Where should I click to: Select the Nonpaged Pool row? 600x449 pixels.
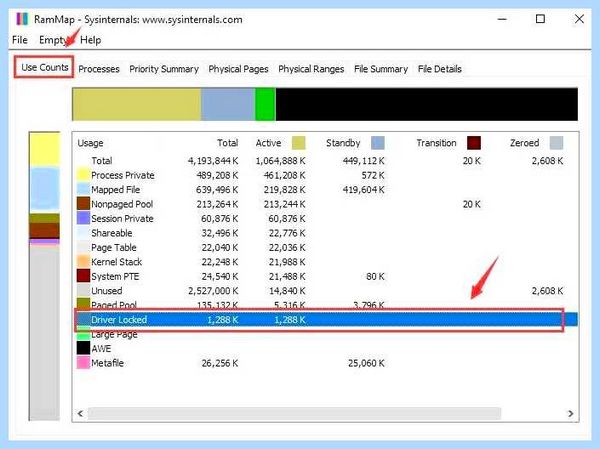click(325, 204)
